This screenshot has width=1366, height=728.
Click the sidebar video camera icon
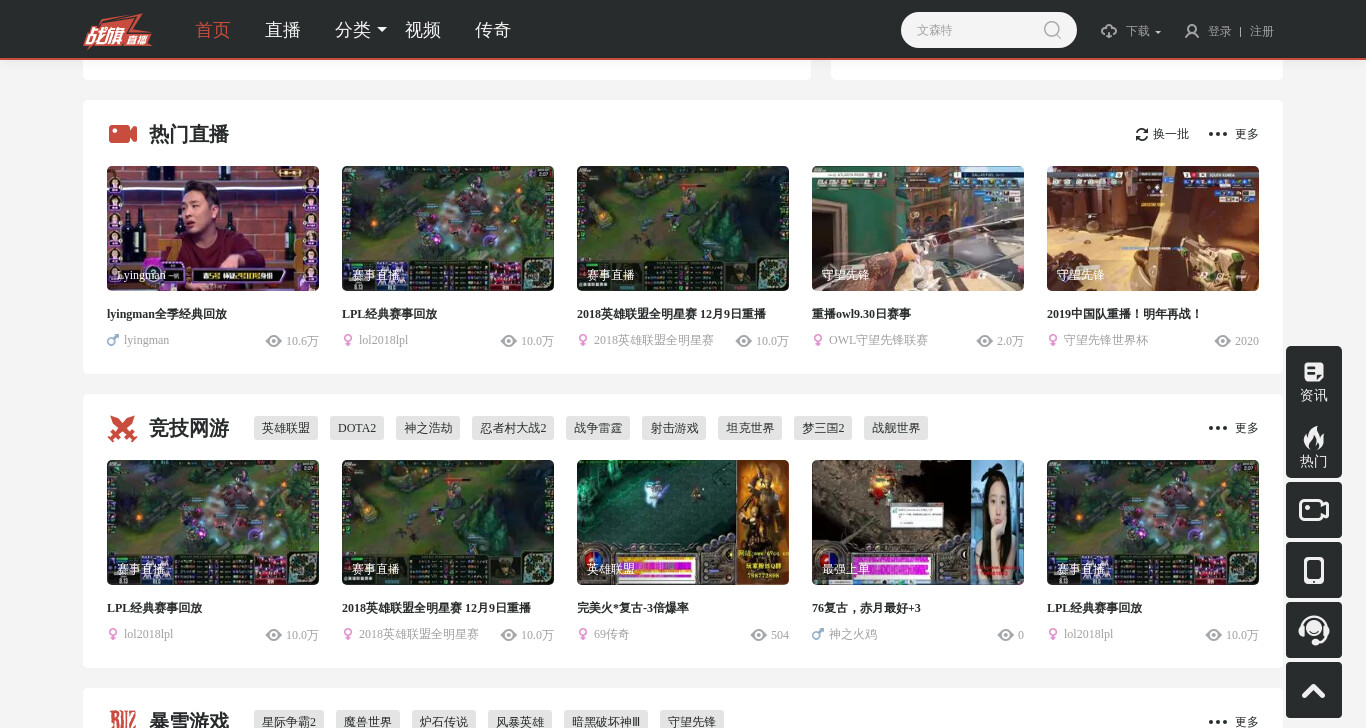point(1314,510)
